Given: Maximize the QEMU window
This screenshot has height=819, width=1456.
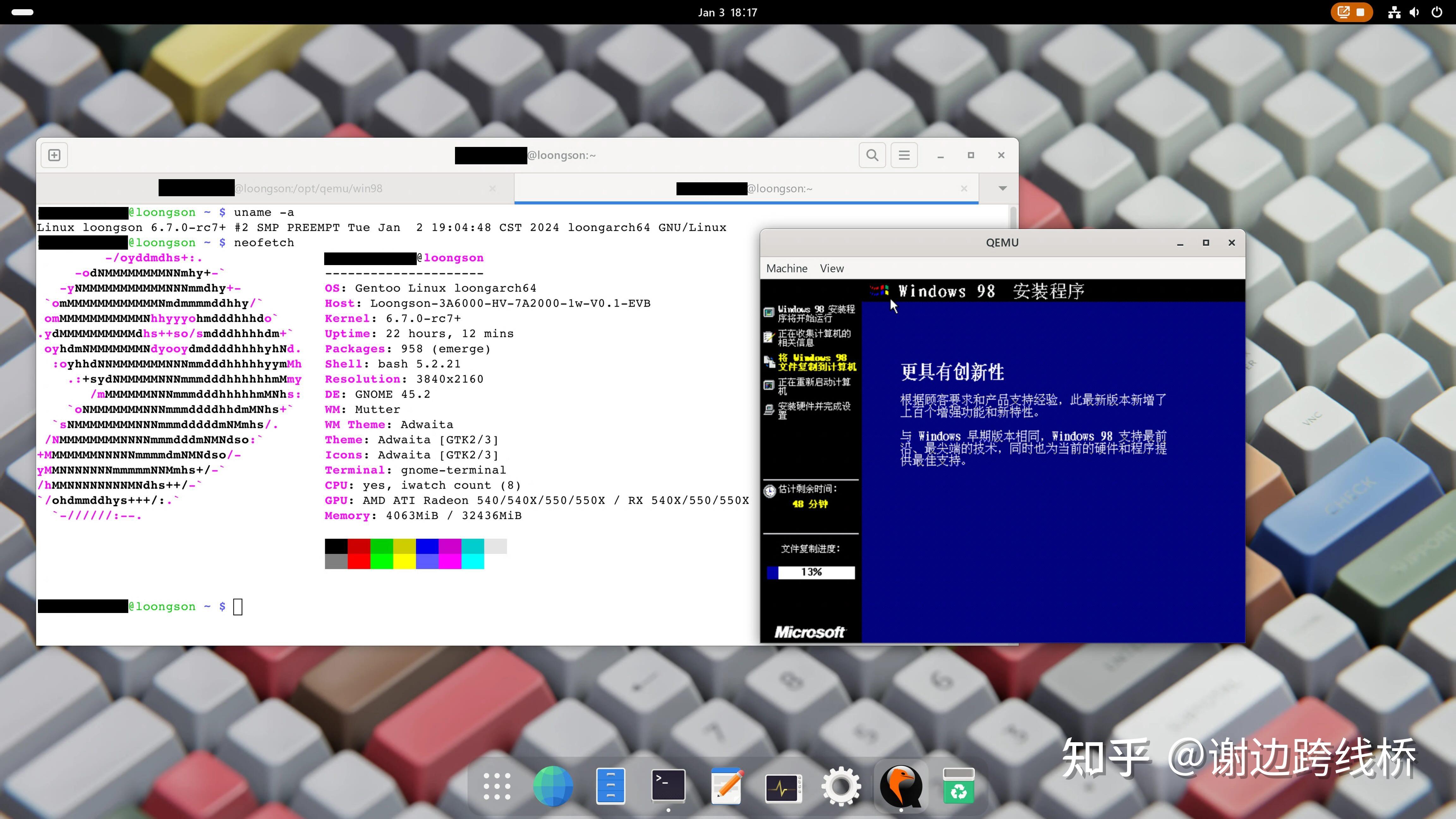Looking at the screenshot, I should pyautogui.click(x=1206, y=243).
